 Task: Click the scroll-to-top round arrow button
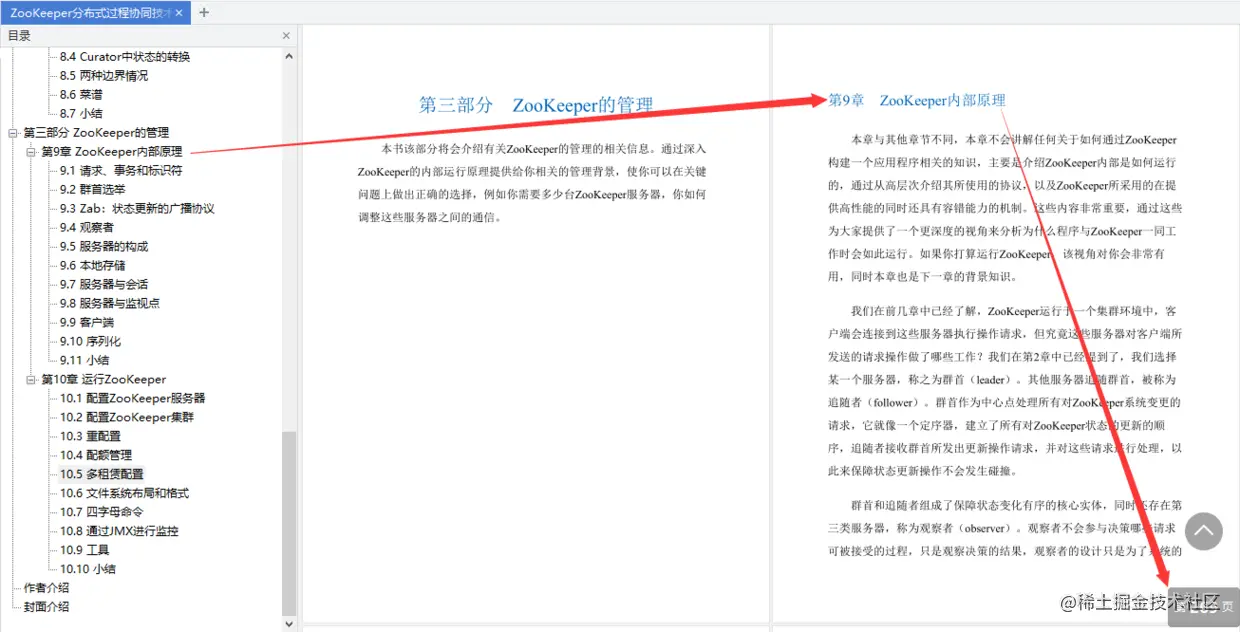tap(1204, 532)
